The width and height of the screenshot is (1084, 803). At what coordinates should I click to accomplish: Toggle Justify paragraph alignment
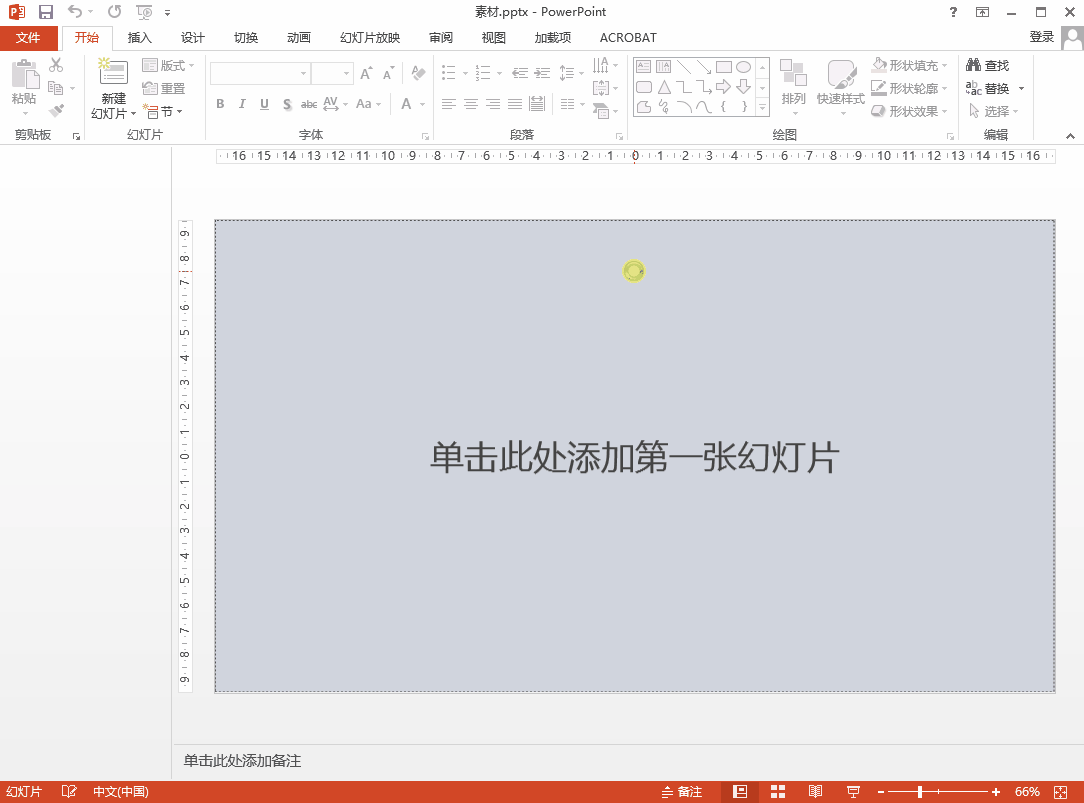pos(515,104)
